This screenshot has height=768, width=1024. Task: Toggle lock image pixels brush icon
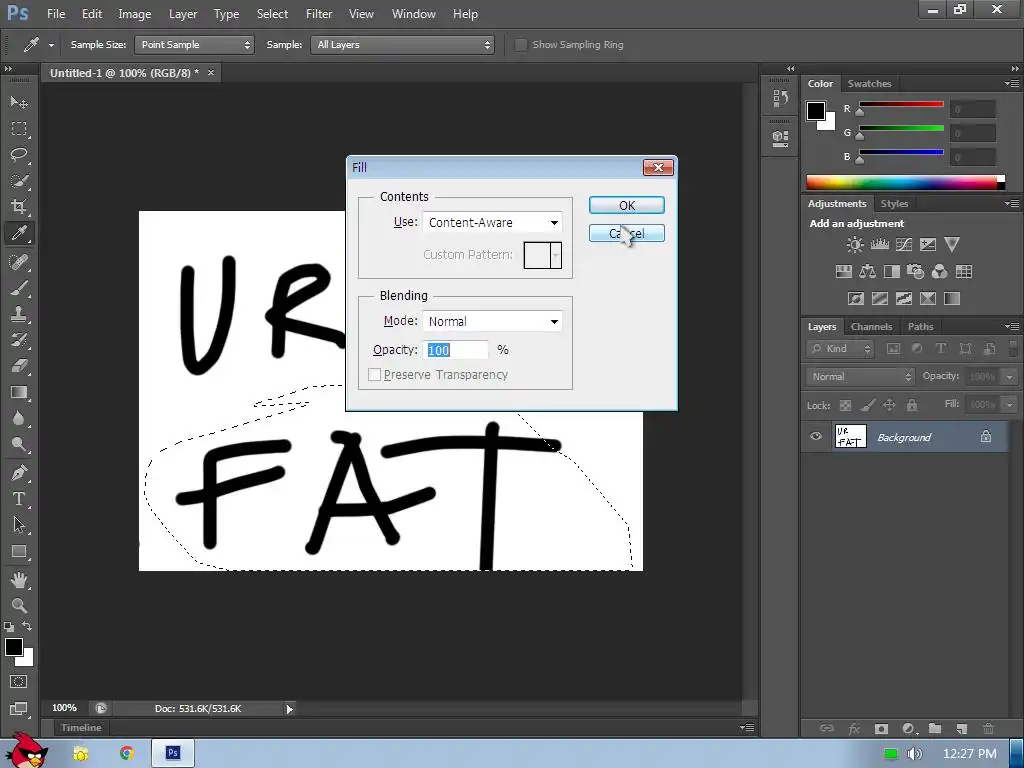pyautogui.click(x=868, y=406)
